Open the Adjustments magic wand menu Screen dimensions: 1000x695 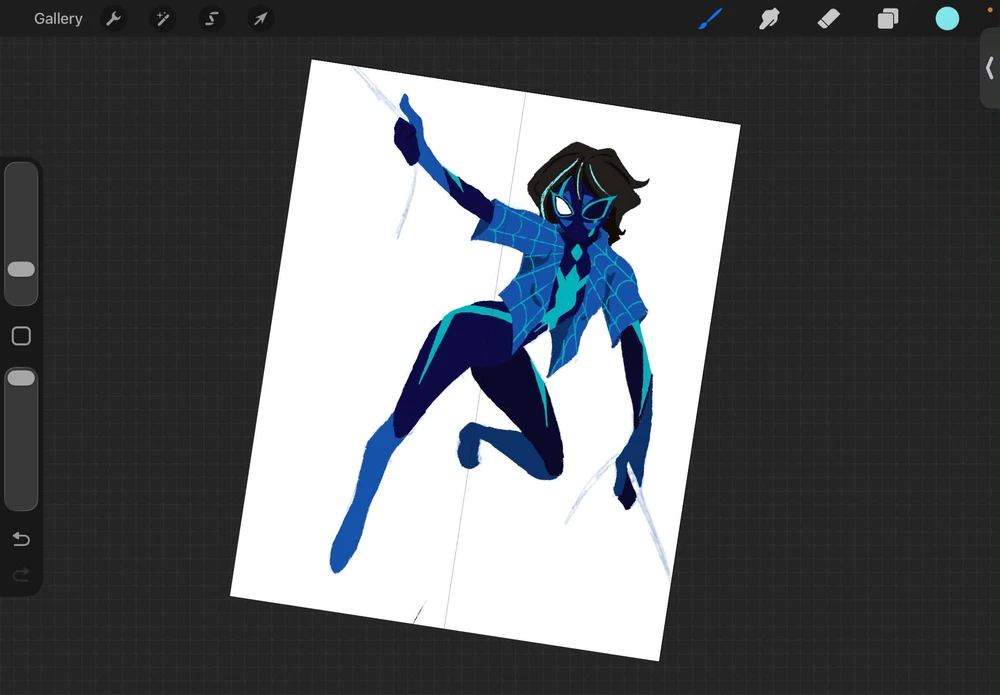click(x=163, y=19)
